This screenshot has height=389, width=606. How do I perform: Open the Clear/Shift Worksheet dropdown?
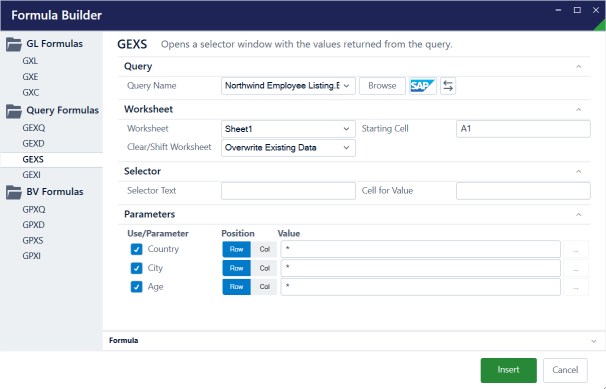[x=288, y=148]
